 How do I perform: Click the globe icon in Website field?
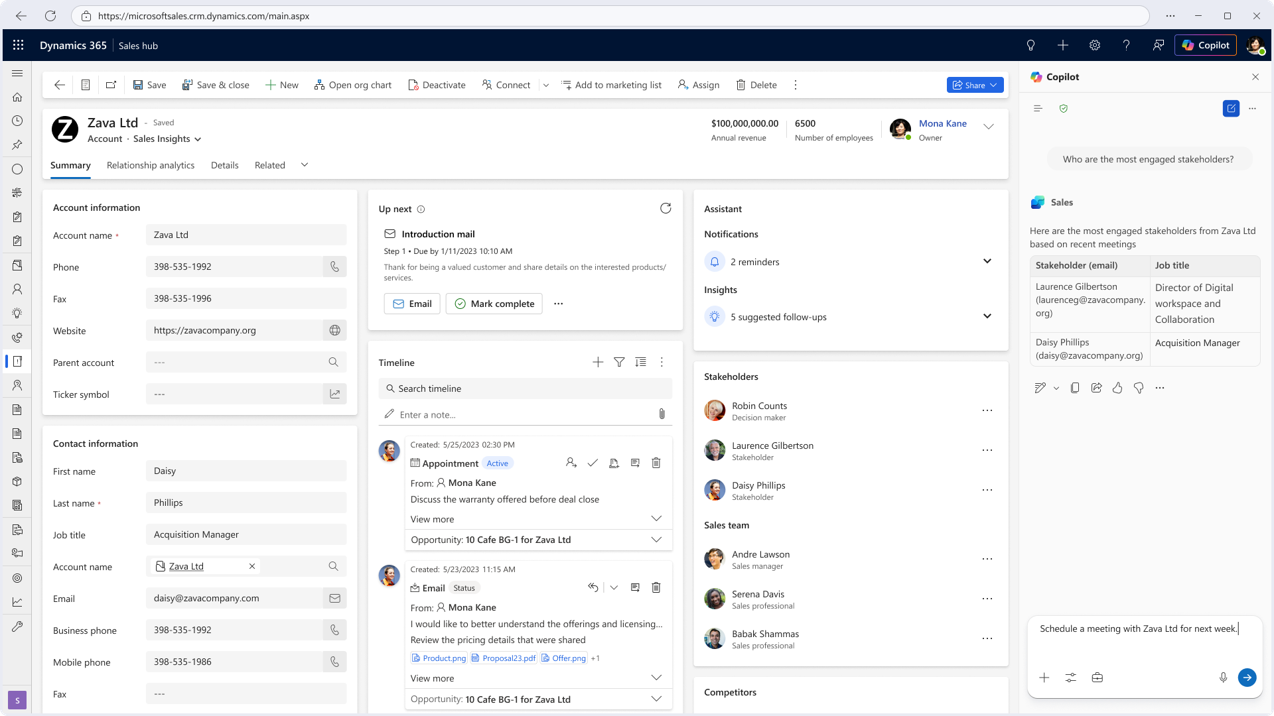point(335,330)
